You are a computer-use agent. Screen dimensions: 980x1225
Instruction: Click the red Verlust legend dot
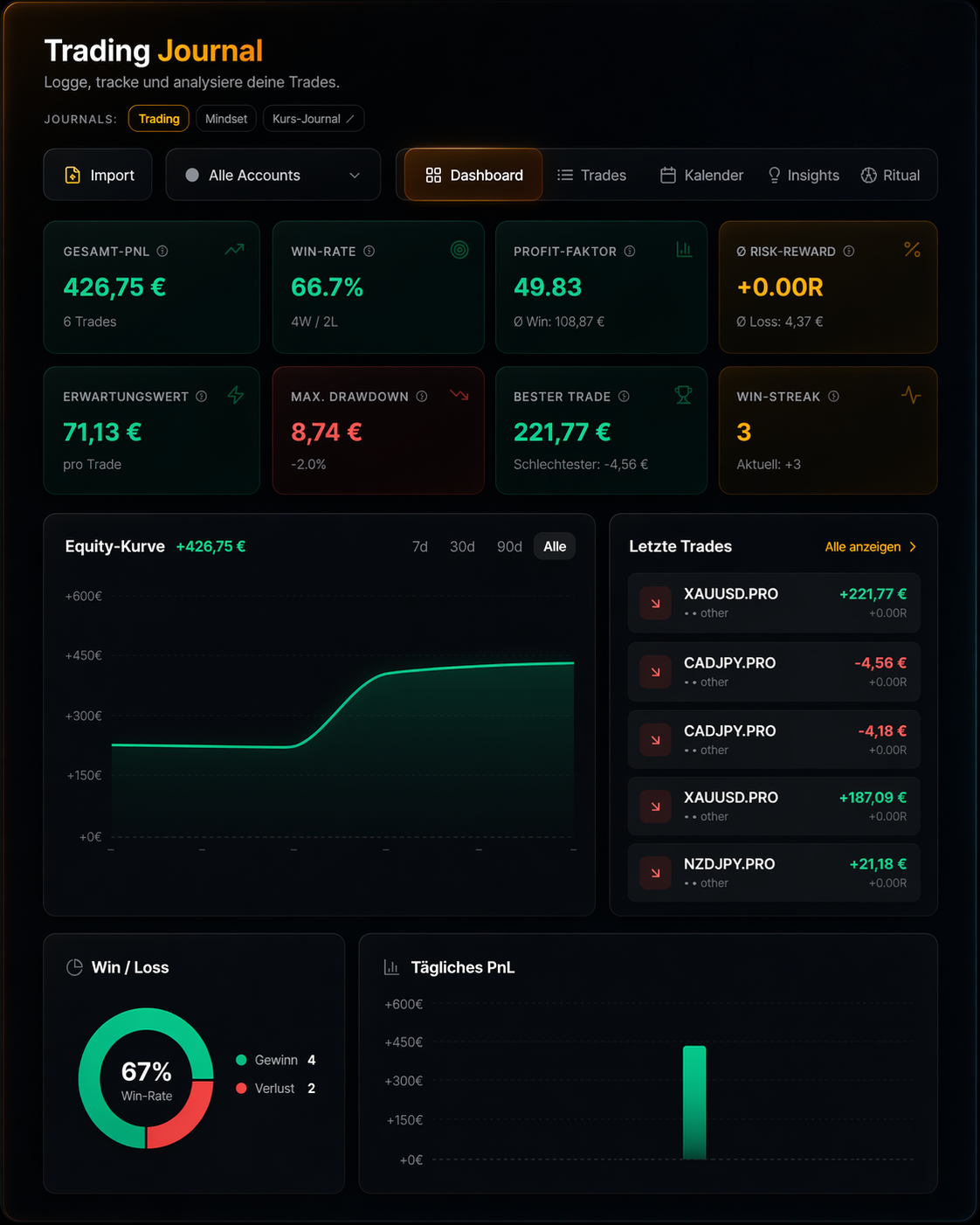[241, 1088]
